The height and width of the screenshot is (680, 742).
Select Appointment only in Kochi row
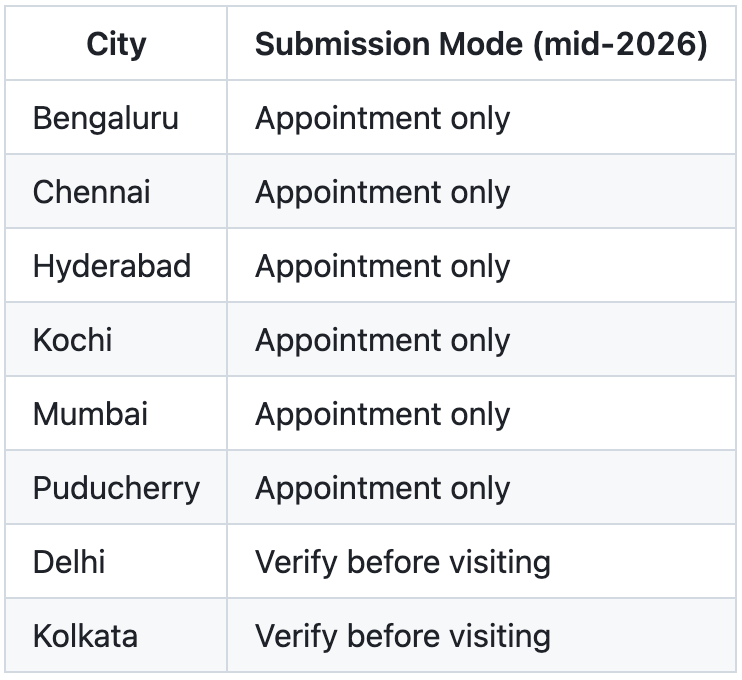coord(382,340)
